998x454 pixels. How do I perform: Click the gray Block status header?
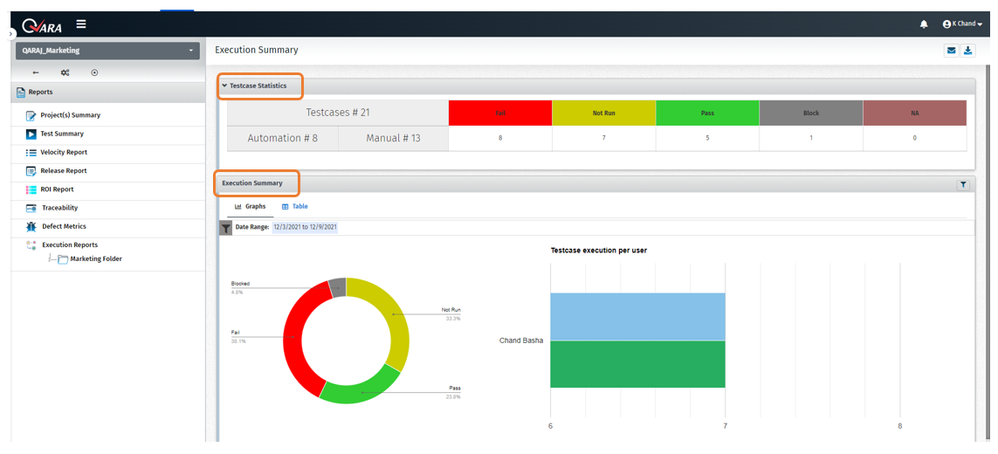pos(811,113)
